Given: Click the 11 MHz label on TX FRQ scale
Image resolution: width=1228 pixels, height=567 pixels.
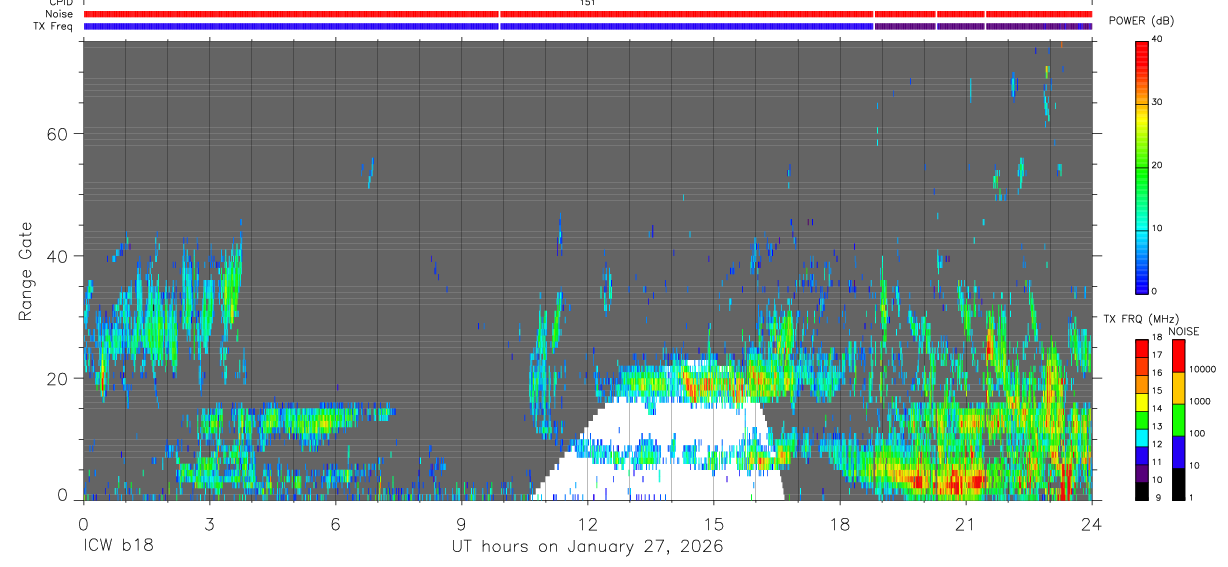Looking at the screenshot, I should coord(1155,462).
